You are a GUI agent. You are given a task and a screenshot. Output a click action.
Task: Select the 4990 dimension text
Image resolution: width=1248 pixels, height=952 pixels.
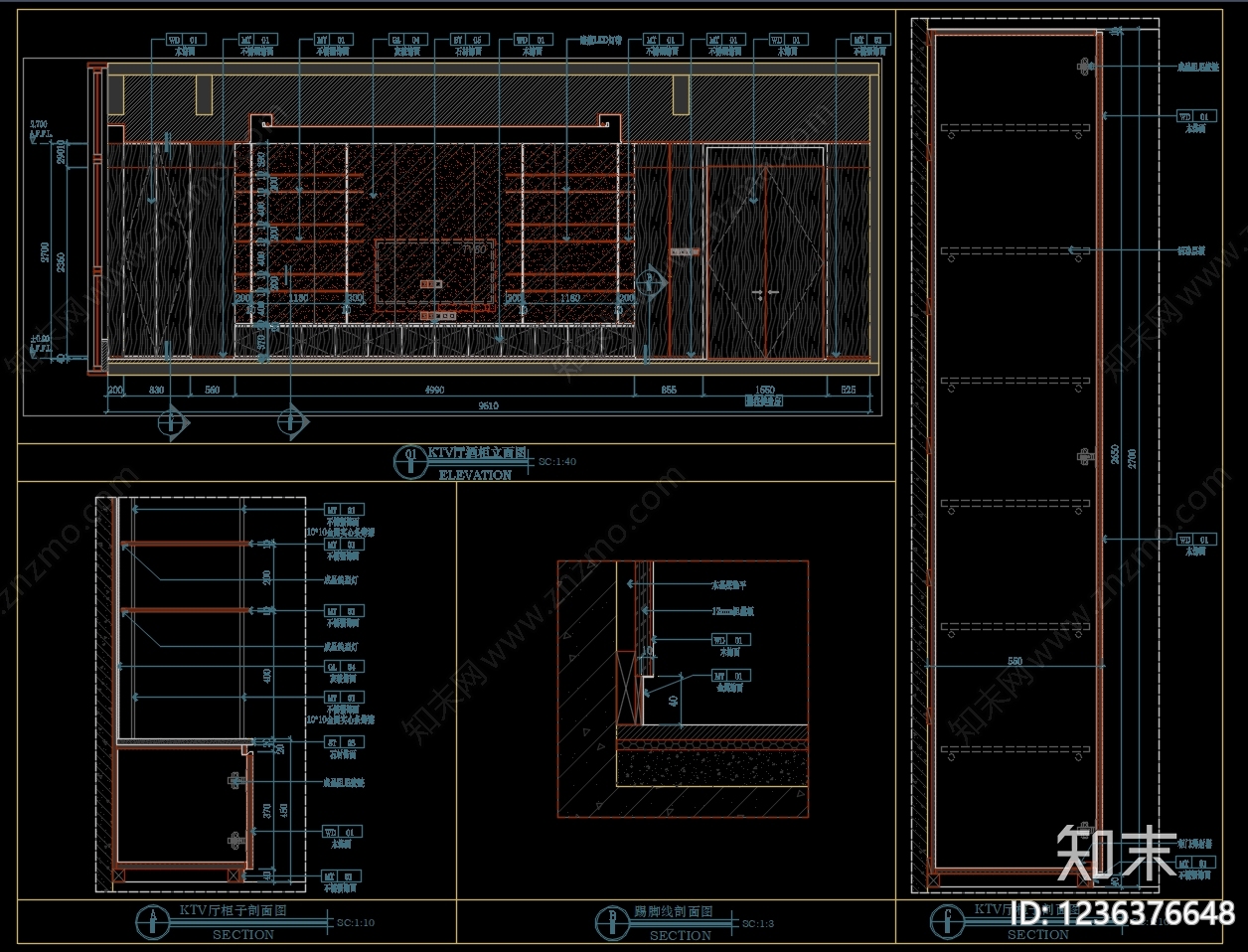[x=434, y=391]
